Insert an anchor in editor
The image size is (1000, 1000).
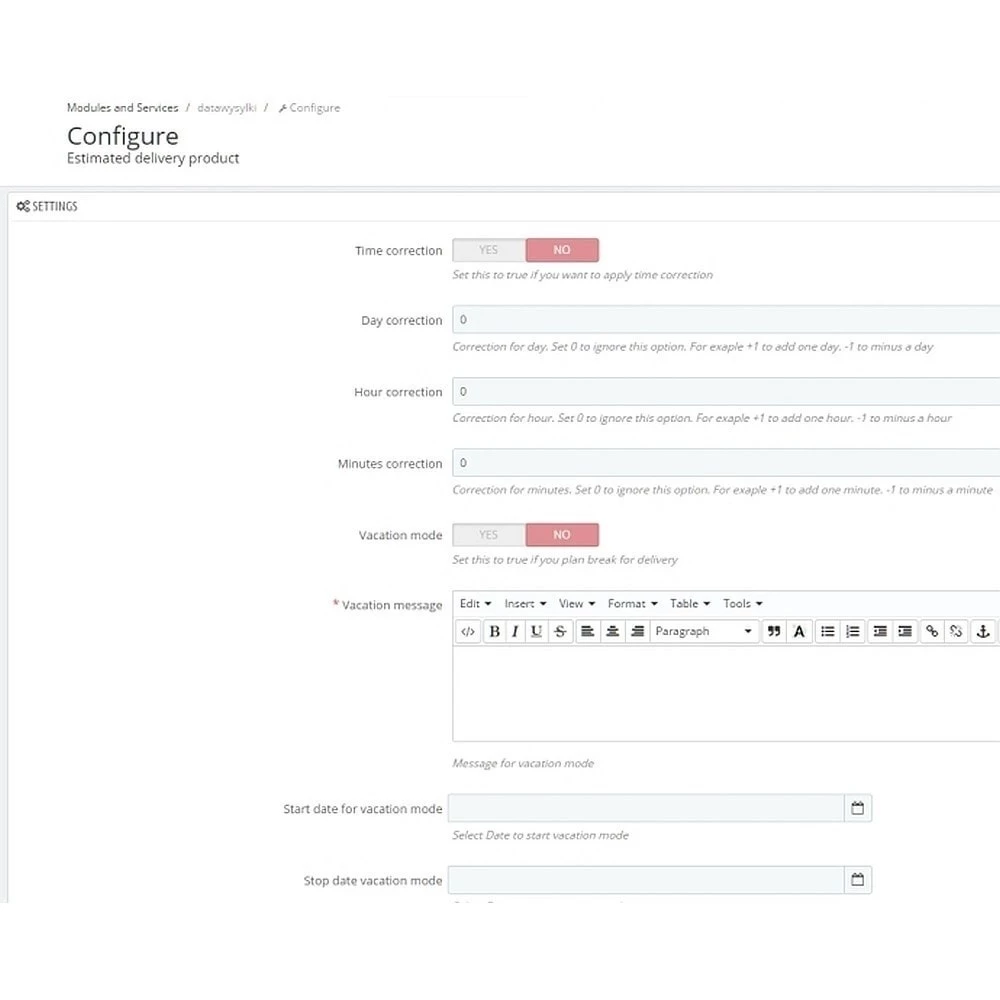pyautogui.click(x=983, y=631)
